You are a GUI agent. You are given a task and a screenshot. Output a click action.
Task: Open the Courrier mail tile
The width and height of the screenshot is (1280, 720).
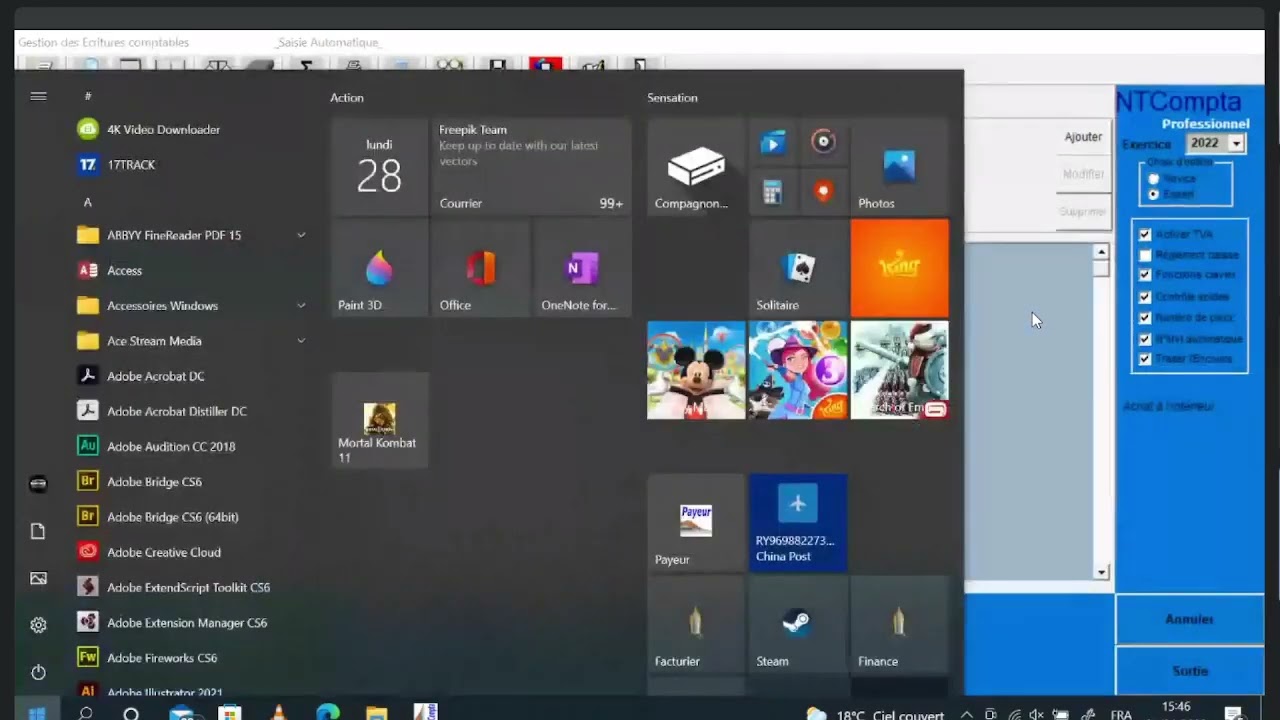coord(531,167)
